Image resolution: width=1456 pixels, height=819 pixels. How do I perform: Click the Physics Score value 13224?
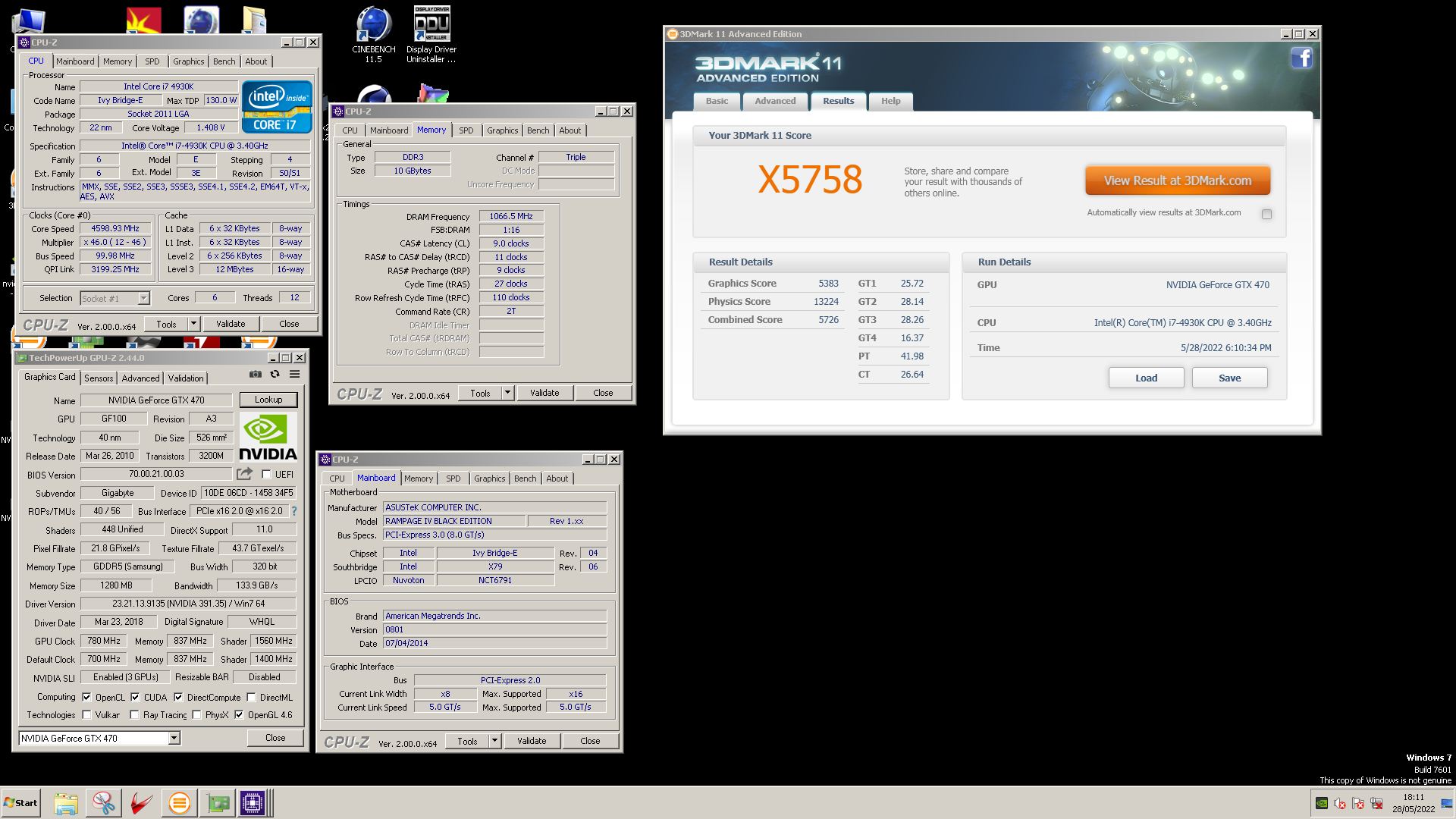point(826,301)
